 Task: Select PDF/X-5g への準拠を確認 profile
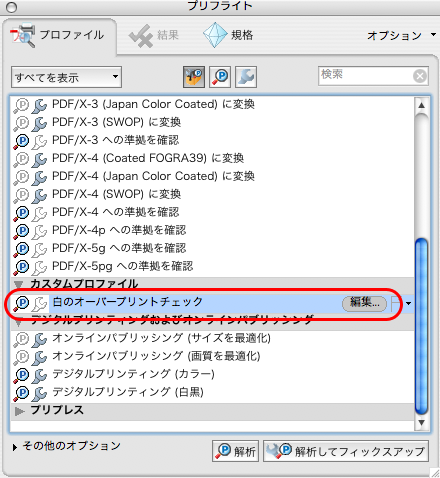(x=213, y=248)
